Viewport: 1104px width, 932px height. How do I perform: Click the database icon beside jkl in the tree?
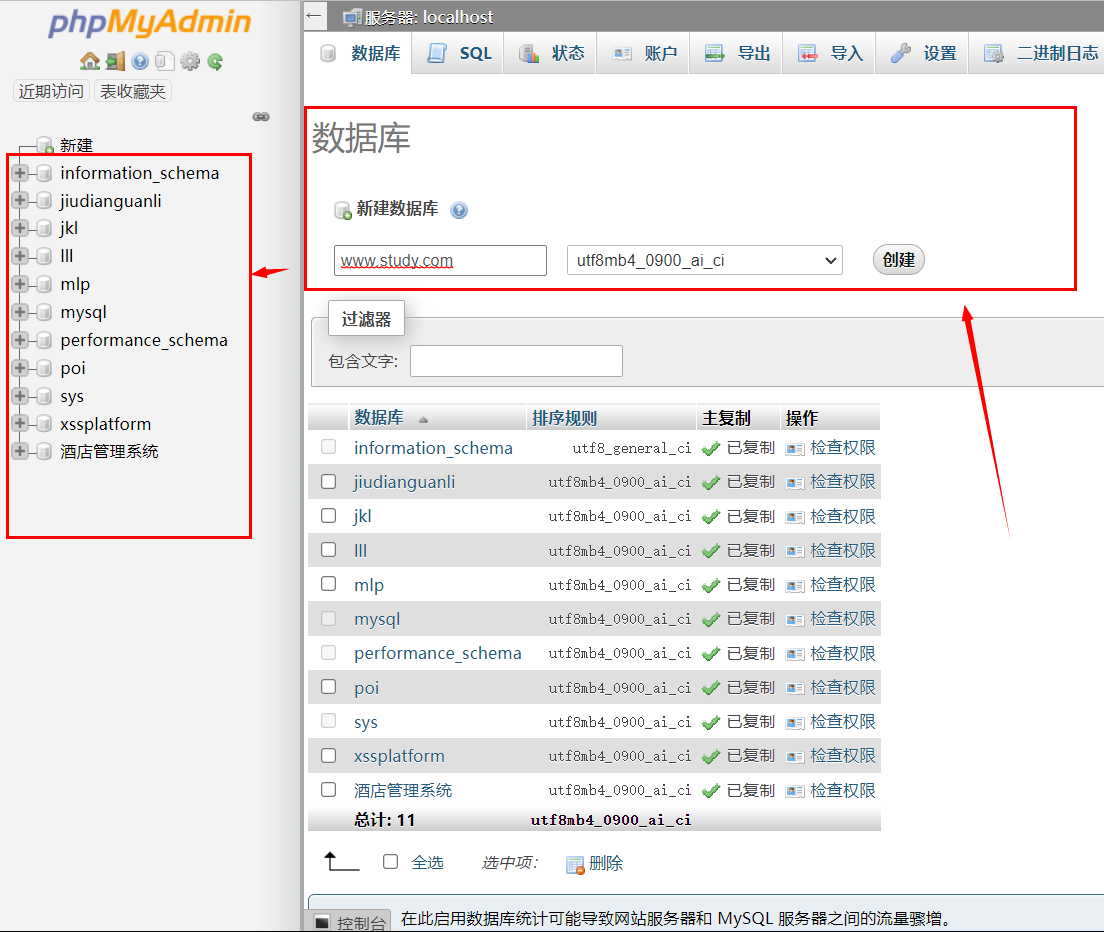click(x=44, y=228)
